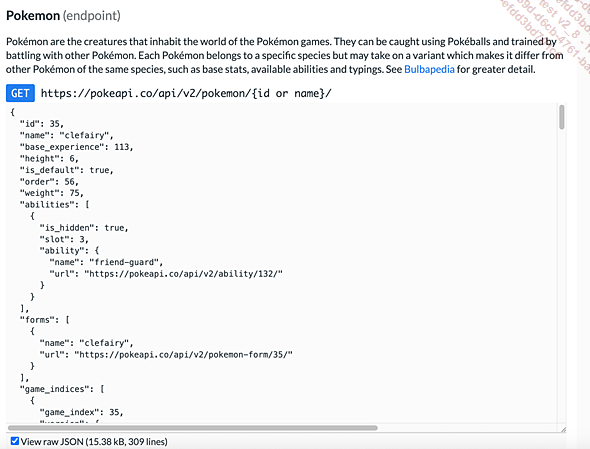The image size is (590, 449).
Task: Click the blue GET method badge
Action: 20,93
